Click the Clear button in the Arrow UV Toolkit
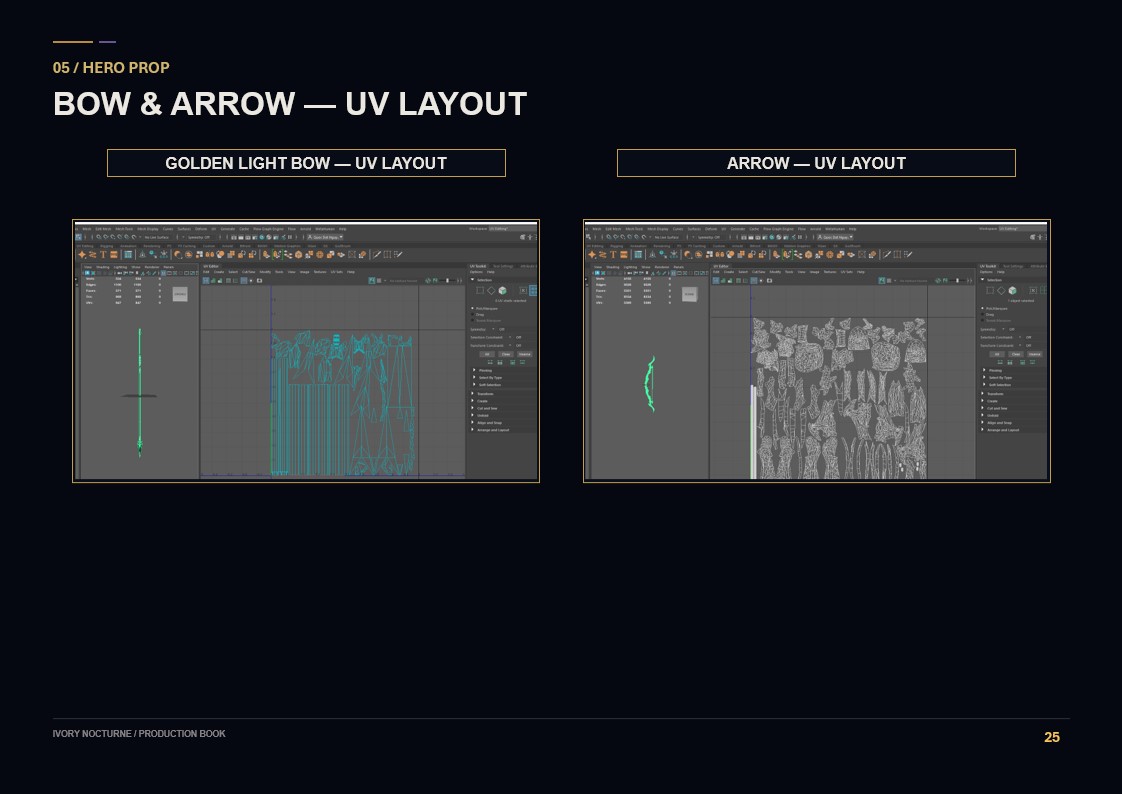The image size is (1122, 794). click(x=1015, y=354)
